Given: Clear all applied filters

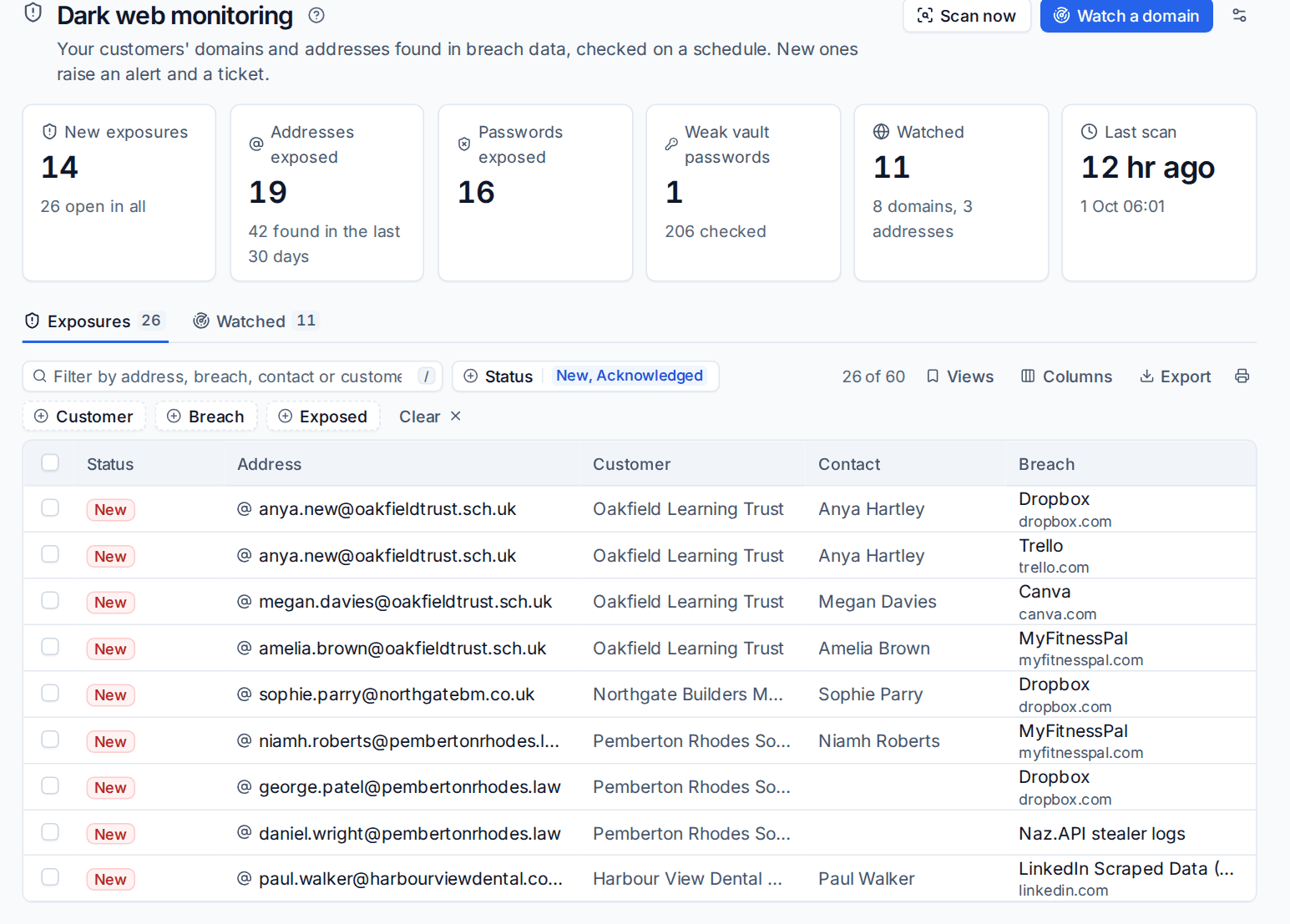Looking at the screenshot, I should (x=429, y=417).
